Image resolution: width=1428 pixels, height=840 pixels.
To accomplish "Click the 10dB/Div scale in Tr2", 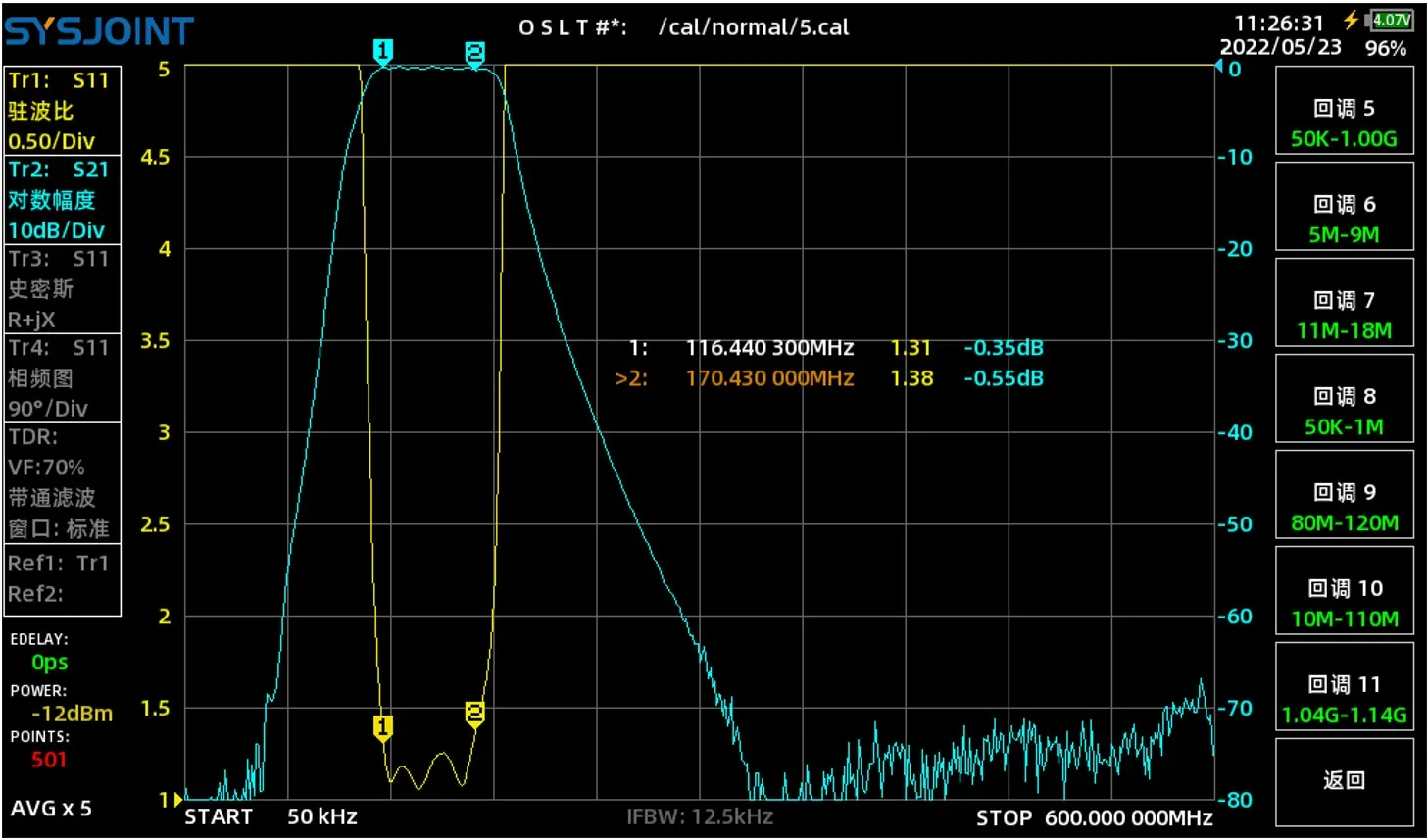I will [x=56, y=230].
